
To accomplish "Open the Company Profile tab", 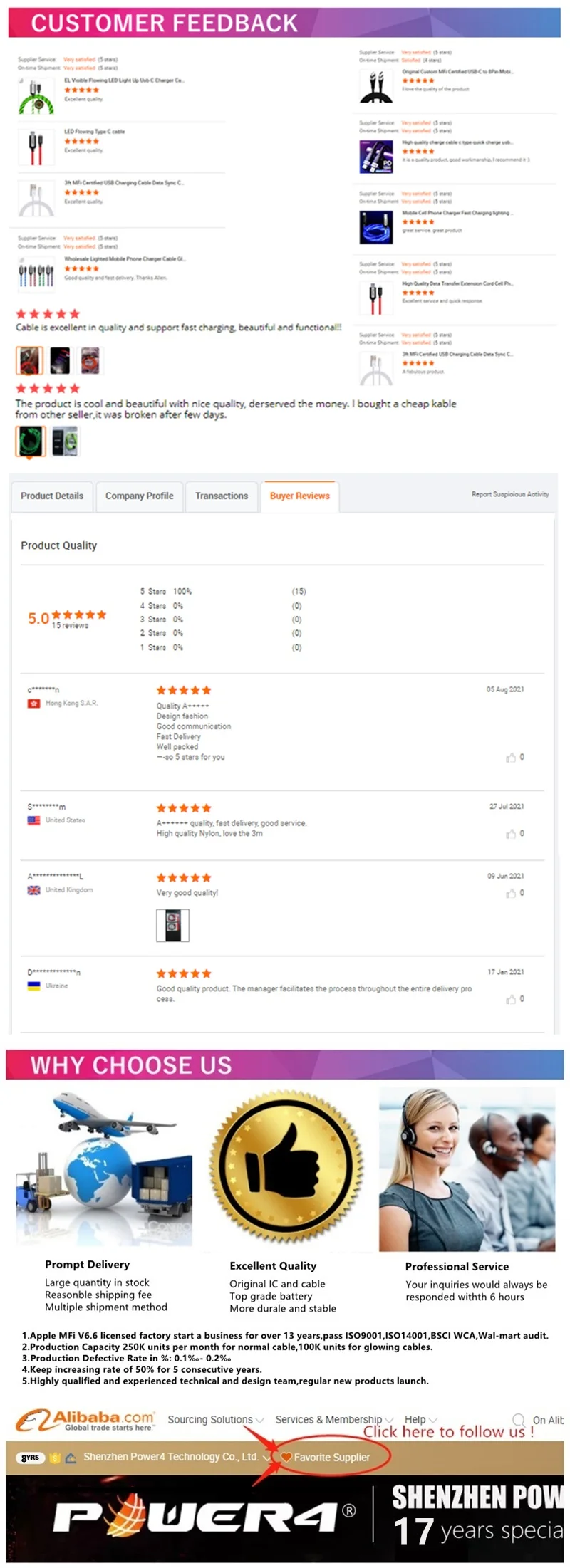I will [x=139, y=496].
